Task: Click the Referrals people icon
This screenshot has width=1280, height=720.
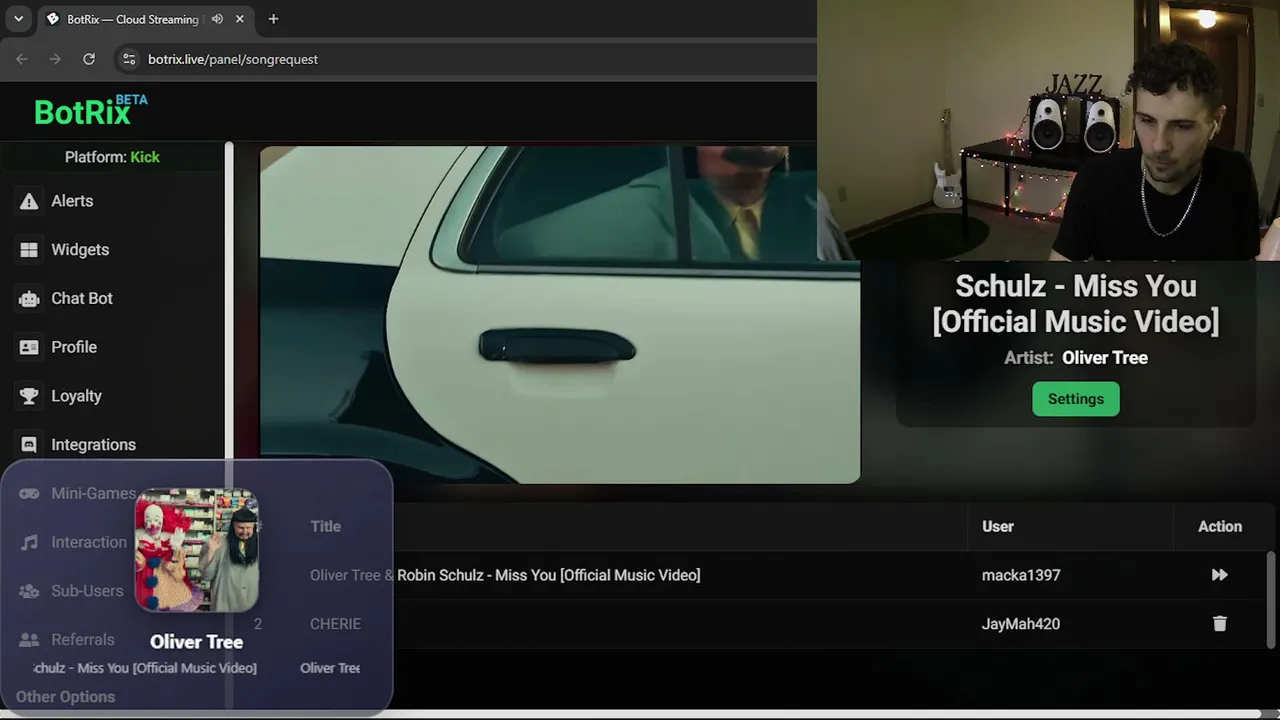Action: pos(29,640)
